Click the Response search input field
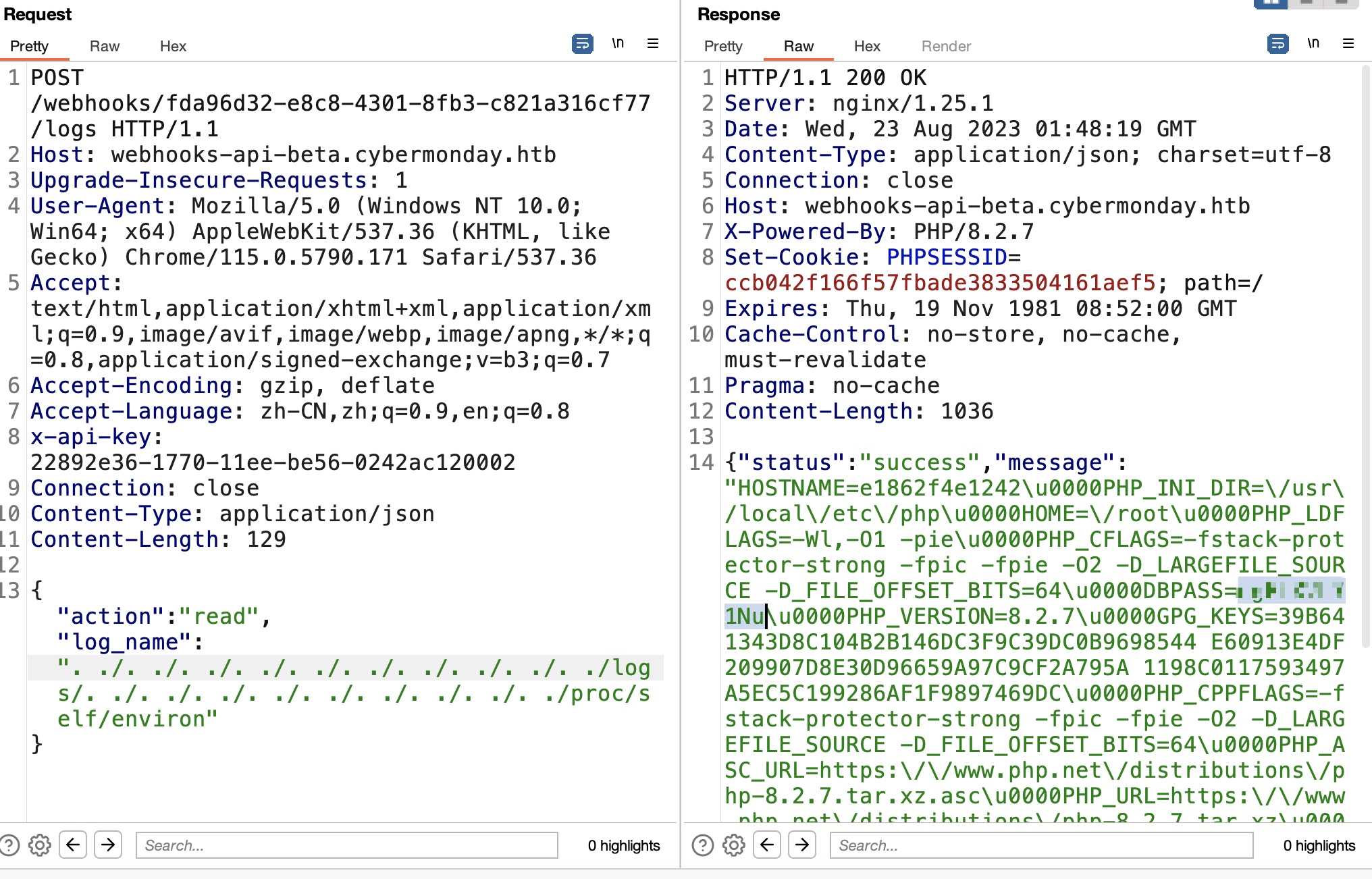 point(1040,845)
